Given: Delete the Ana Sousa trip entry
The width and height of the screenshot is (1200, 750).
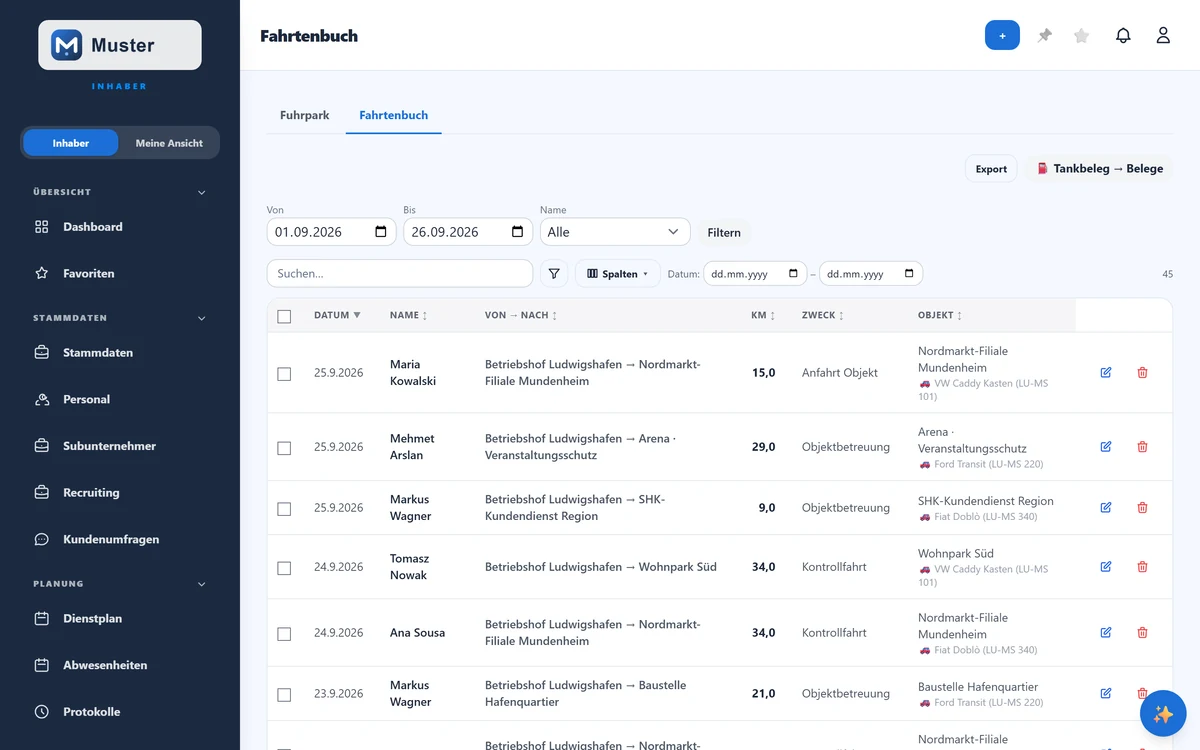Looking at the screenshot, I should point(1142,633).
